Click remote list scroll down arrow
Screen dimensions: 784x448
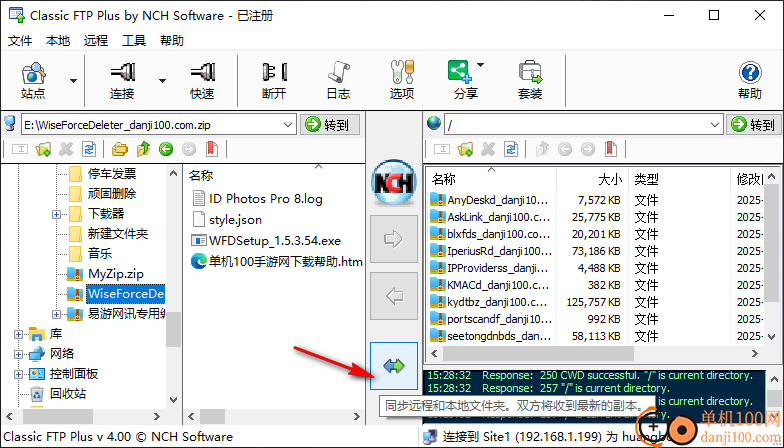(x=772, y=336)
